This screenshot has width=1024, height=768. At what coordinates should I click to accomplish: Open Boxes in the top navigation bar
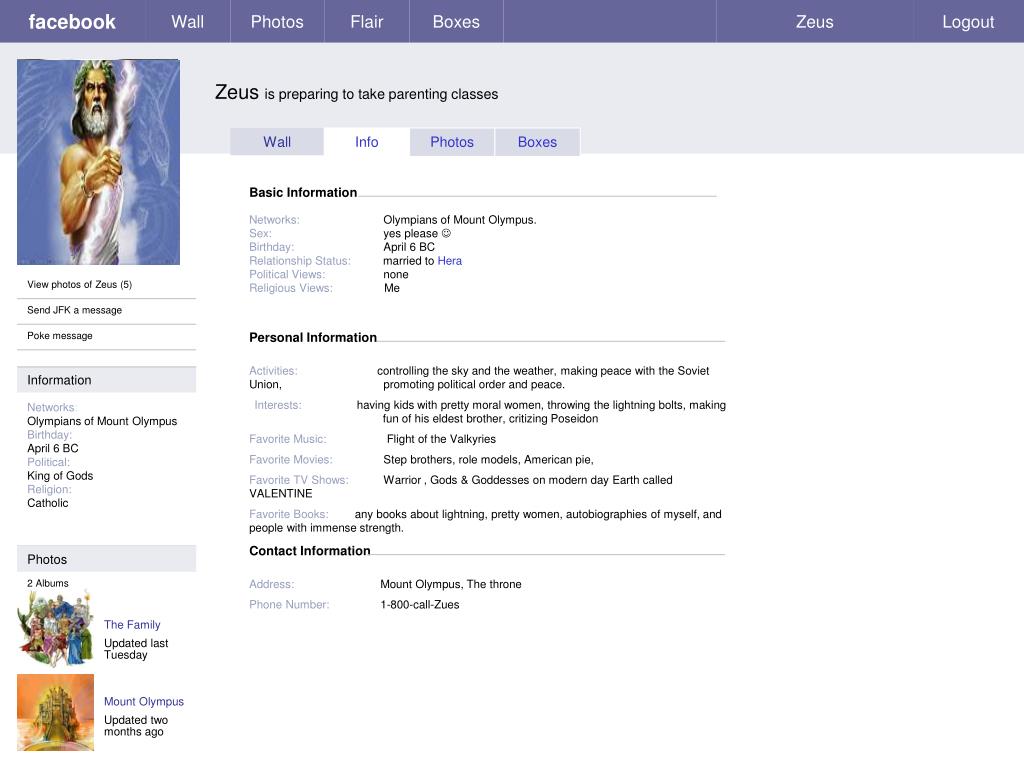tap(456, 22)
